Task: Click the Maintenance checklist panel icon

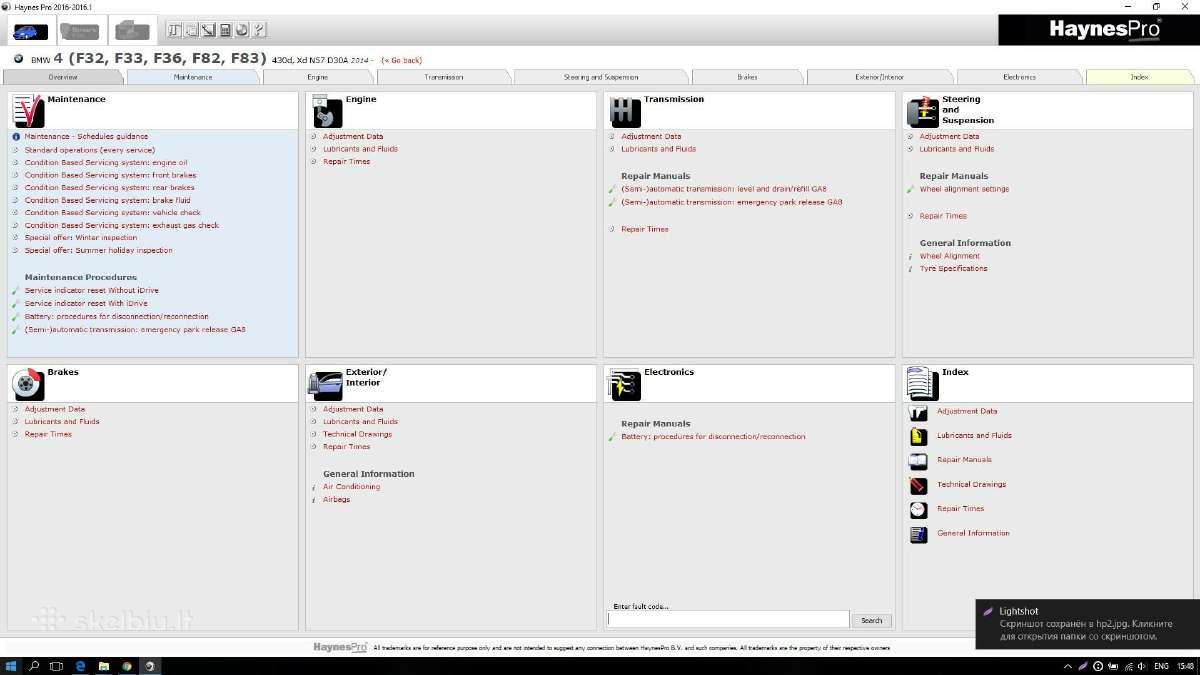Action: pos(28,110)
